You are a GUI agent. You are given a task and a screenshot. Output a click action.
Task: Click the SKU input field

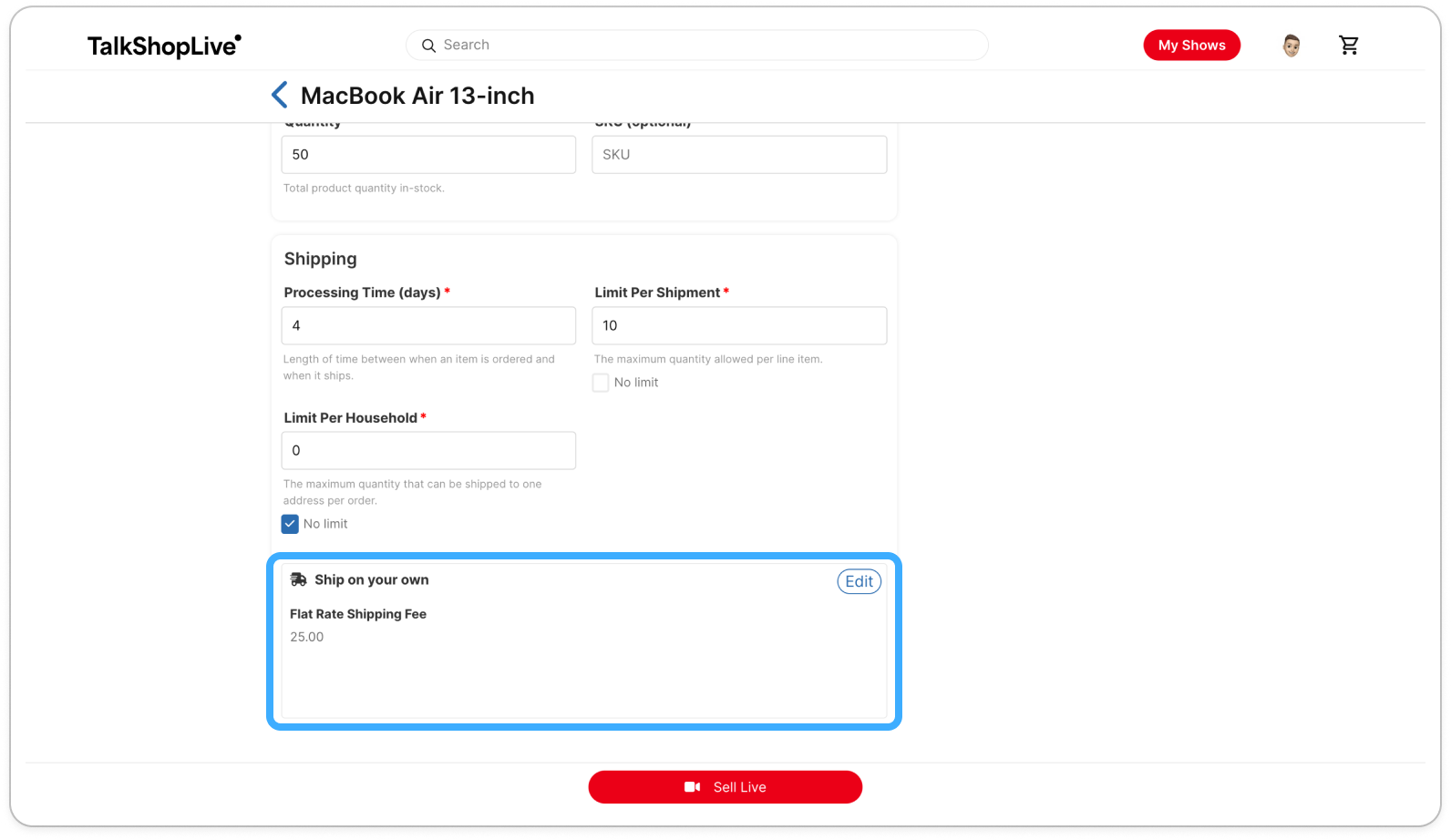tap(739, 155)
